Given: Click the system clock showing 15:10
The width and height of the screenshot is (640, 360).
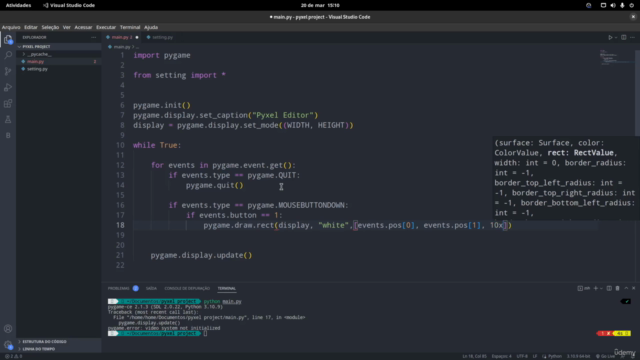Looking at the screenshot, I should (320, 5).
